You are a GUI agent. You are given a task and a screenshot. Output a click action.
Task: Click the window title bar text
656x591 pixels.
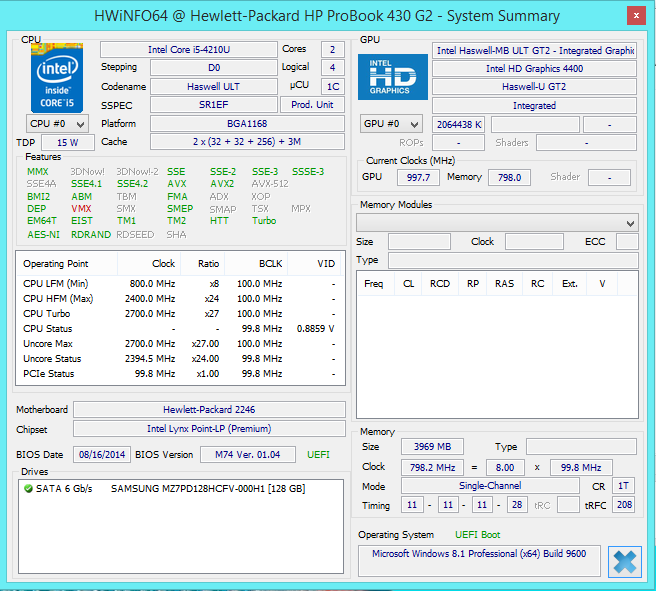coord(327,16)
